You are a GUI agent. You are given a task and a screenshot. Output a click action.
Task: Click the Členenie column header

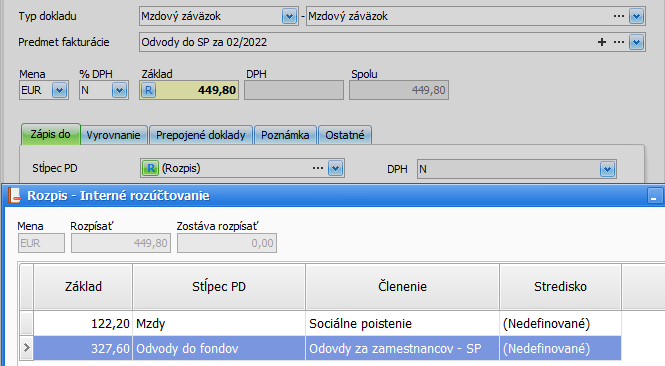coord(402,286)
